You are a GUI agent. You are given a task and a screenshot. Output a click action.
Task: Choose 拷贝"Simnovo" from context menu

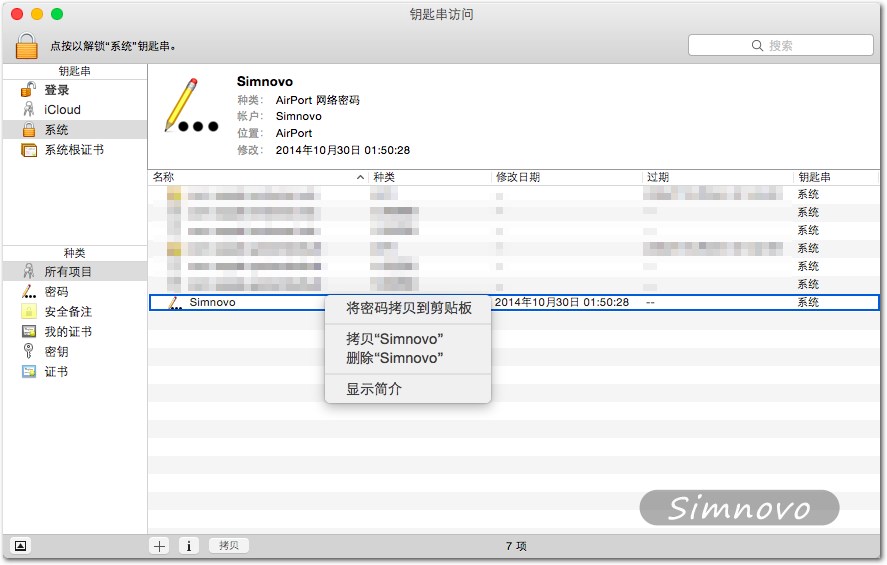point(394,339)
